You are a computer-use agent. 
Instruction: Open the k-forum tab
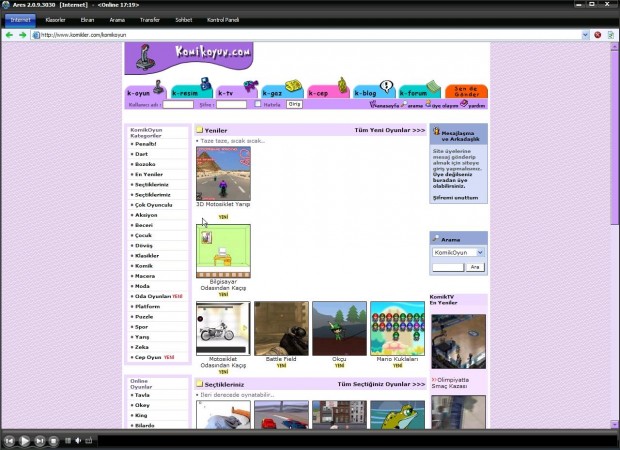point(420,89)
